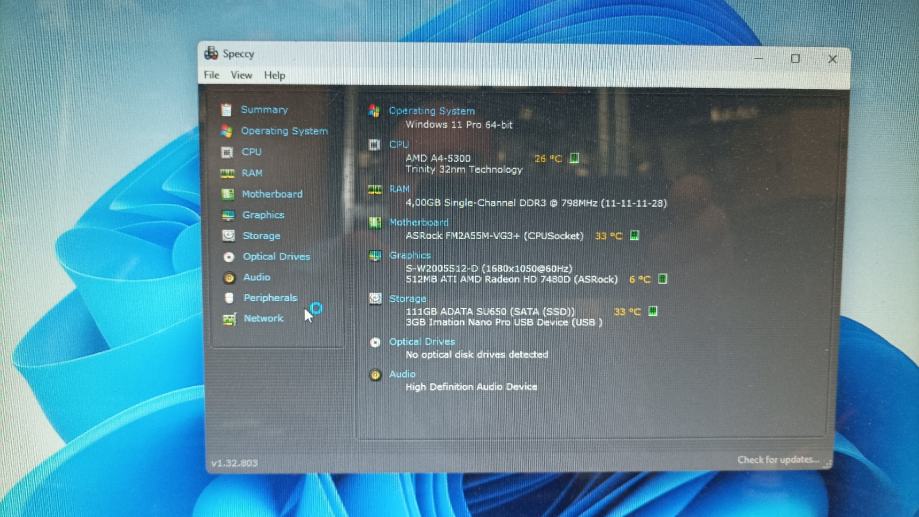
Task: Click the Network card icon in sidebar
Action: coord(229,319)
